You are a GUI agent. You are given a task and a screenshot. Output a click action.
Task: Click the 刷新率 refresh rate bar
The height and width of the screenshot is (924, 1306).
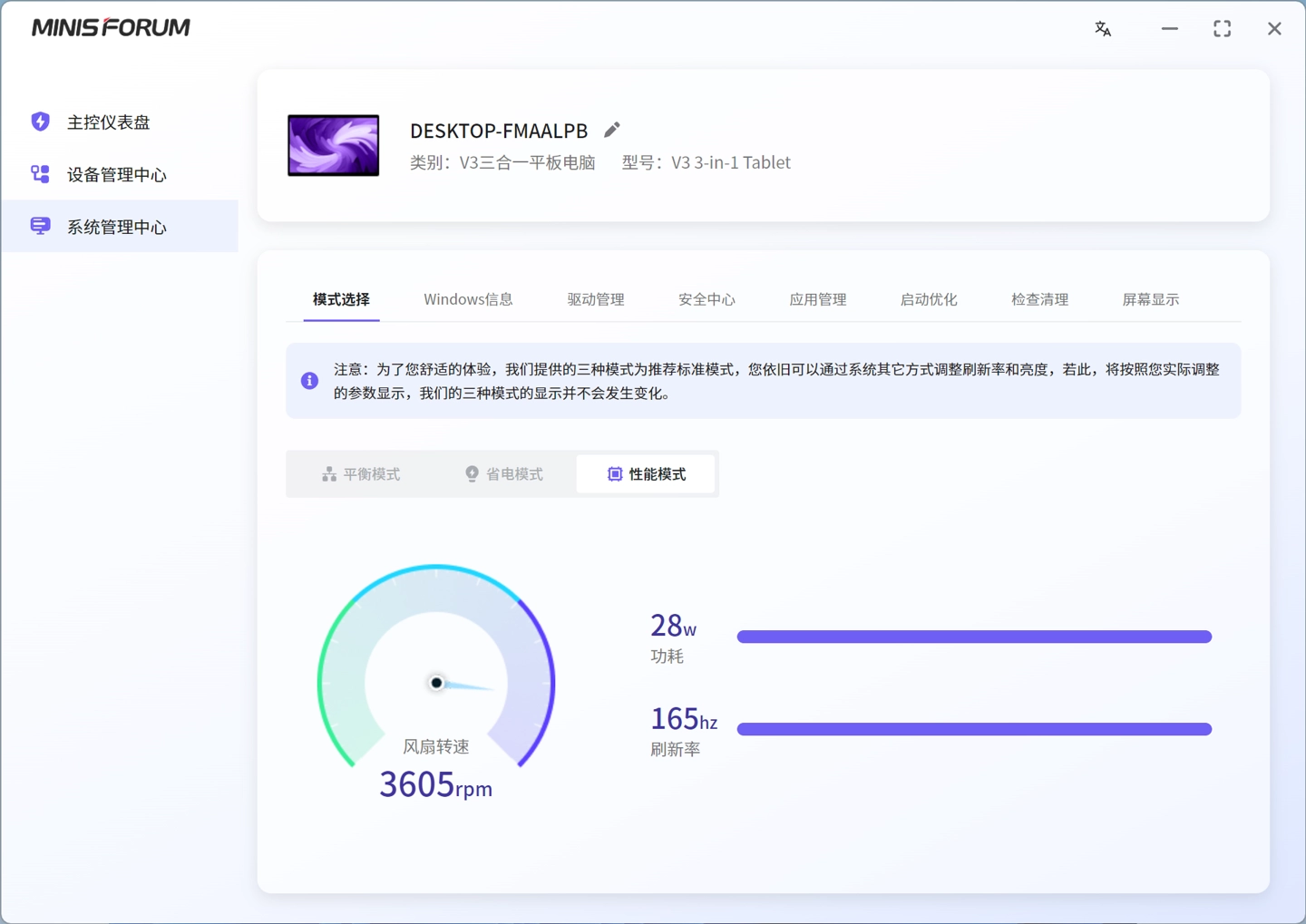tap(974, 729)
